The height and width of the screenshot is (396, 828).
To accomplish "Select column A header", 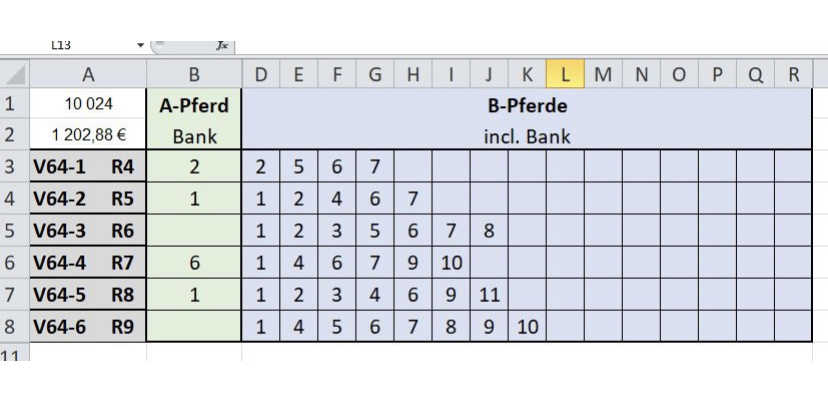I will tap(88, 74).
